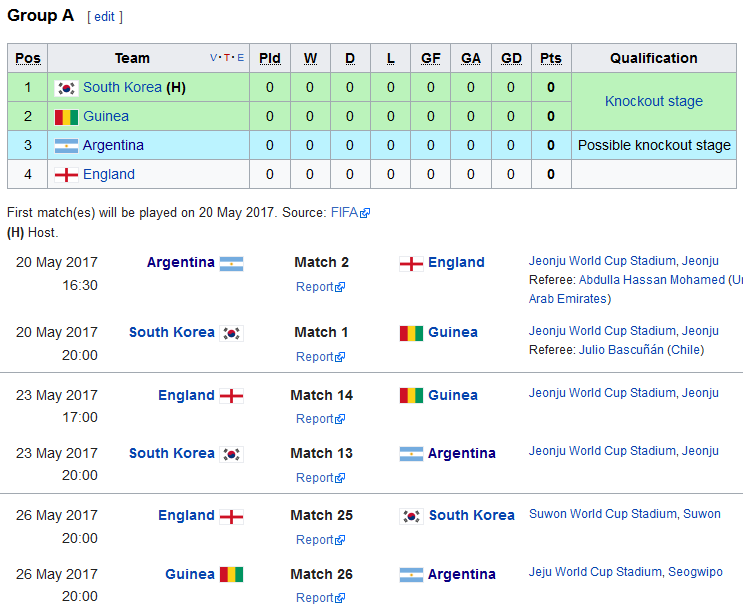The height and width of the screenshot is (607, 743).
Task: Open the Match 2 Report link
Action: (315, 287)
